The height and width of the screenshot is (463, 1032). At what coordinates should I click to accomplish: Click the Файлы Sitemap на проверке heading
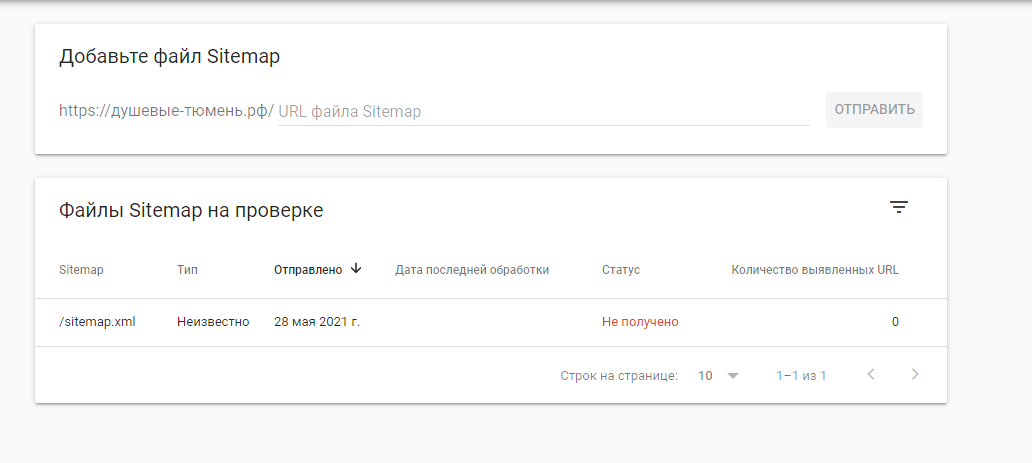click(191, 210)
